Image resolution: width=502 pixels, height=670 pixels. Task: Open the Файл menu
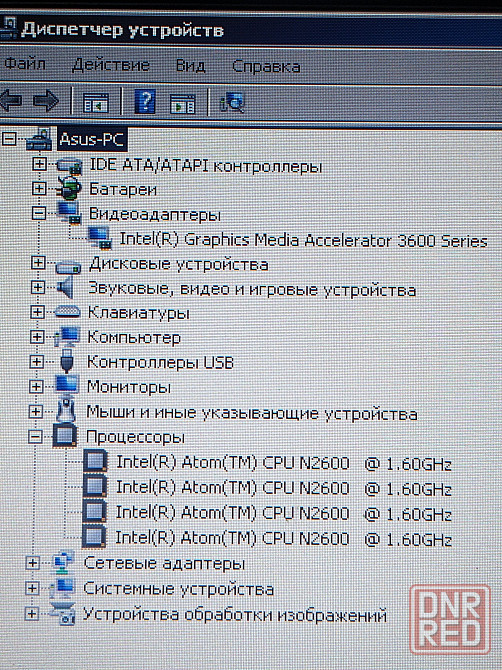coord(25,65)
